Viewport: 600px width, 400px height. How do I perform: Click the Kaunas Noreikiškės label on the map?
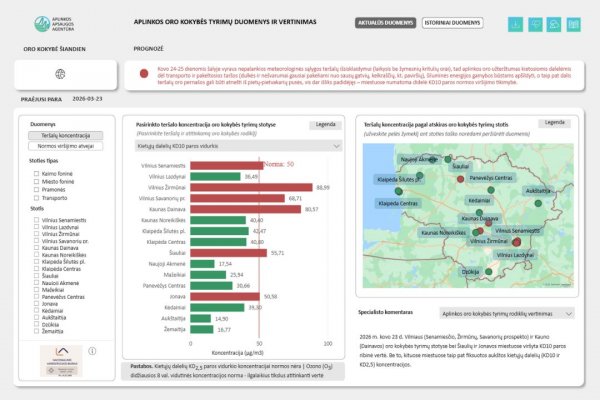pyautogui.click(x=443, y=233)
